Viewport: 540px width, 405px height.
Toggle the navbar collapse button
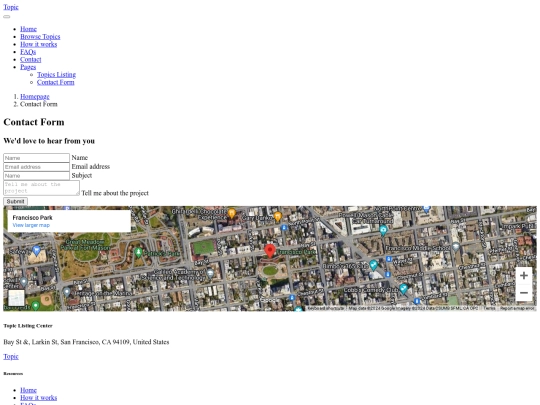7,16
